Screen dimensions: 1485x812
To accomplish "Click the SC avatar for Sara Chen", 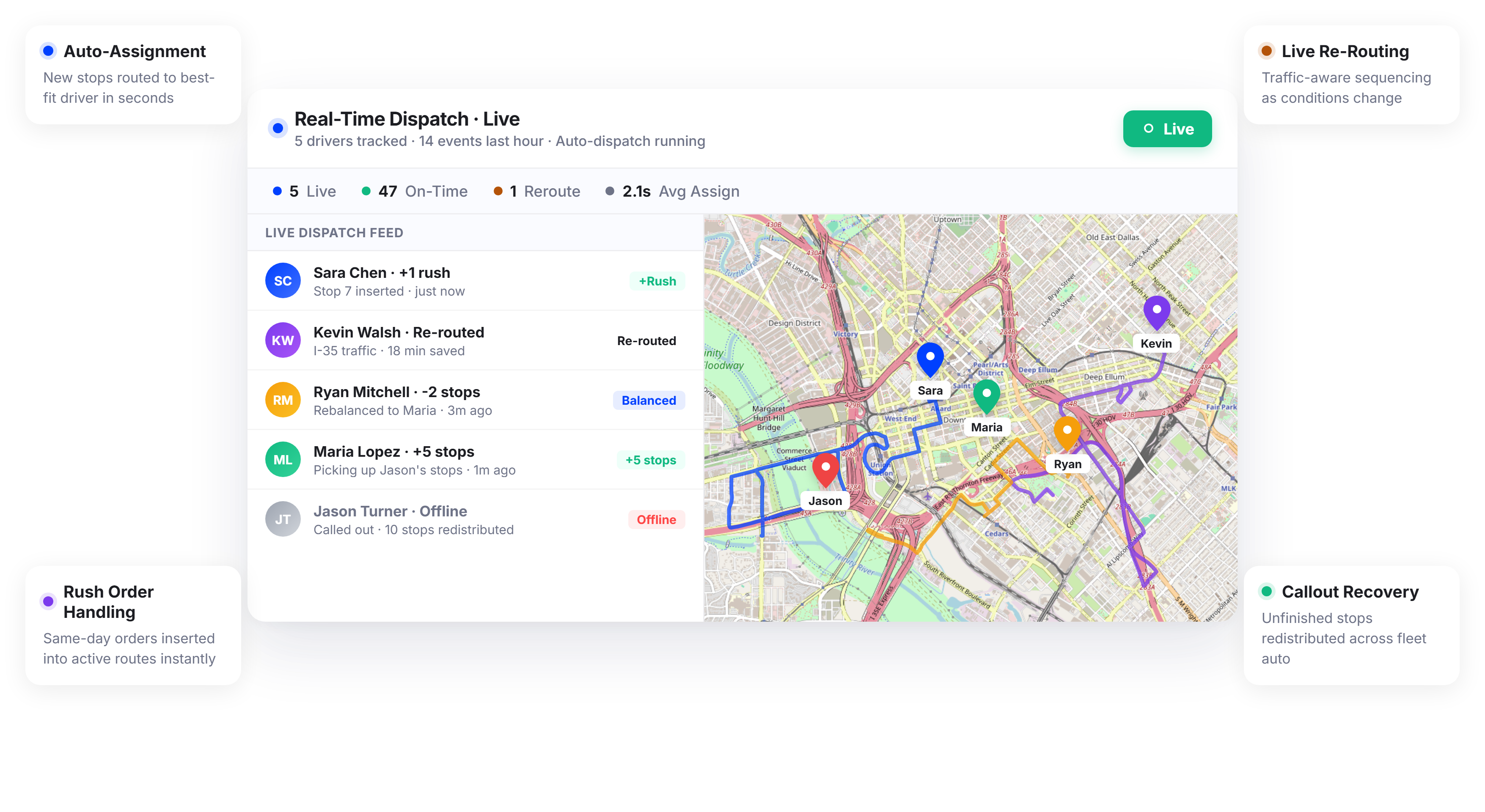I will (x=283, y=281).
